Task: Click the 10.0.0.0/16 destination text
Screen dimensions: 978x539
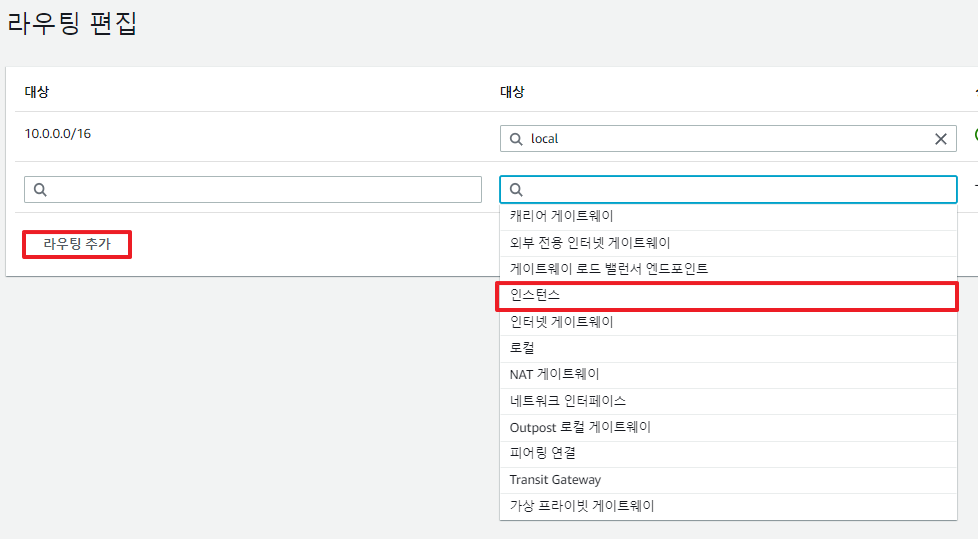Action: [x=58, y=134]
